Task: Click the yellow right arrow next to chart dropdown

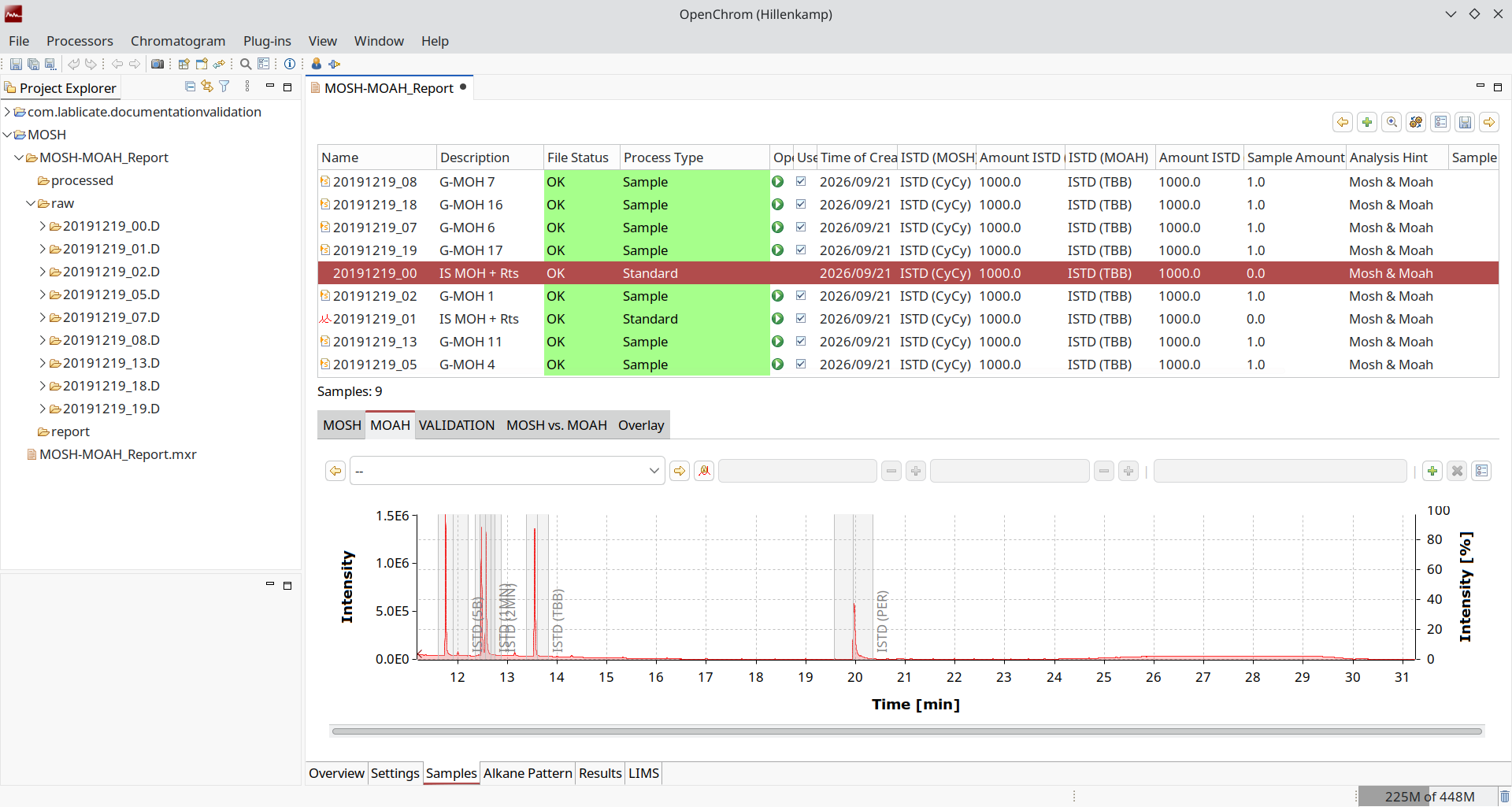Action: tap(679, 471)
